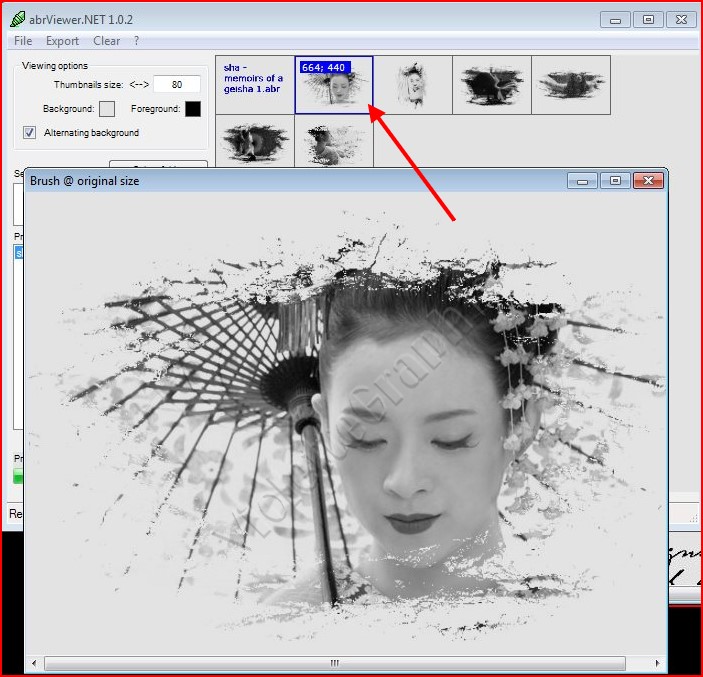
Task: Pick the black Foreground color swatch
Action: (192, 109)
